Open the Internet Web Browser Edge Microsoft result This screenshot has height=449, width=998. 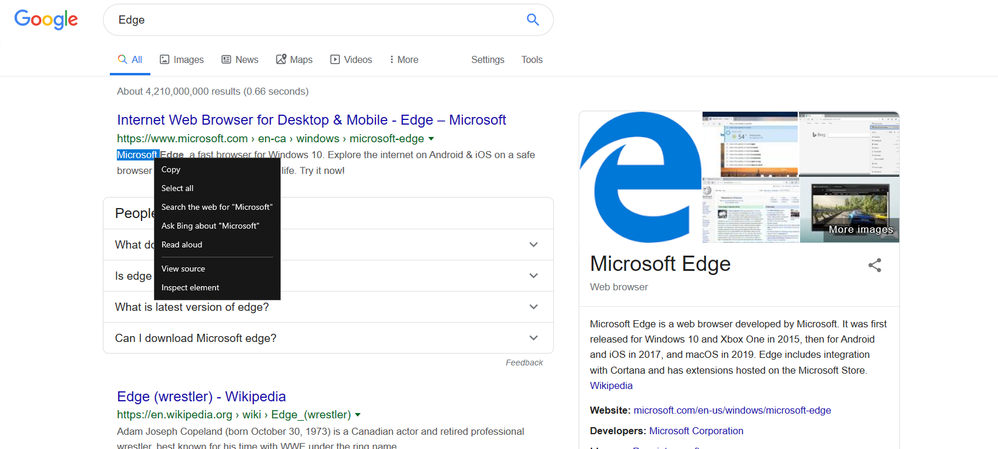coord(311,120)
